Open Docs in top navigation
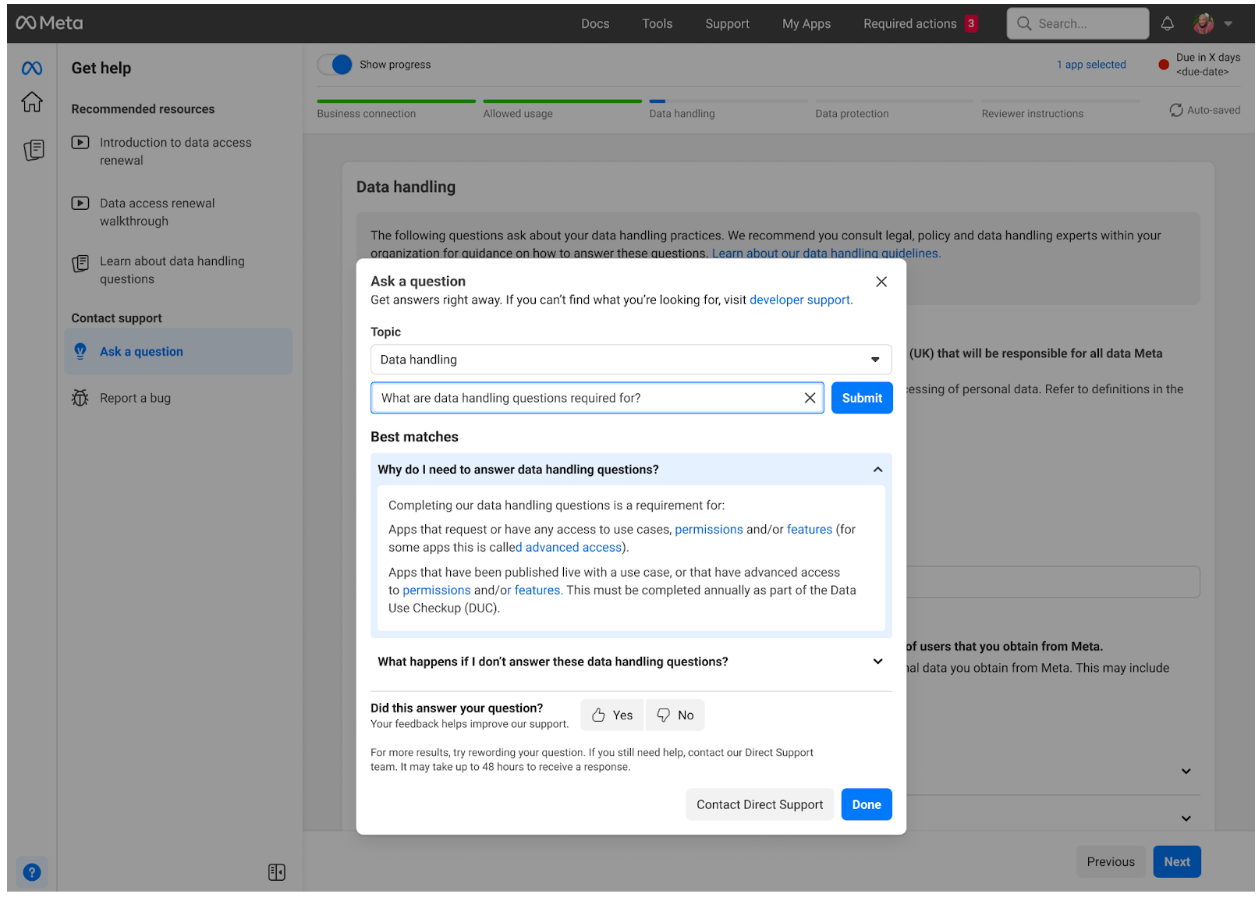 pos(595,24)
